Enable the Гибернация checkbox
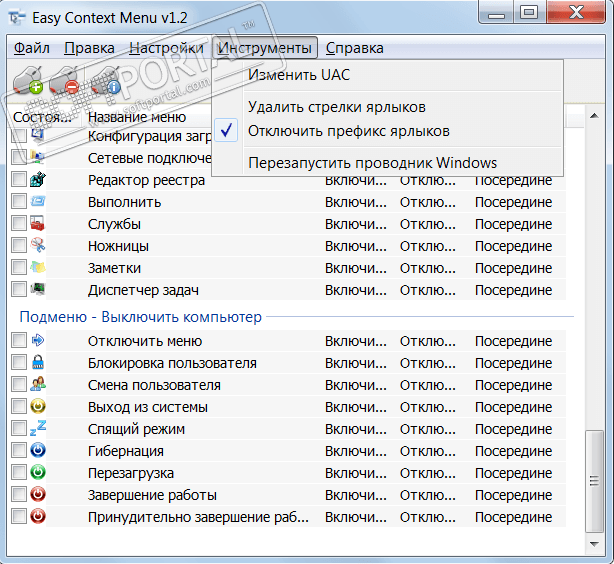 point(19,450)
